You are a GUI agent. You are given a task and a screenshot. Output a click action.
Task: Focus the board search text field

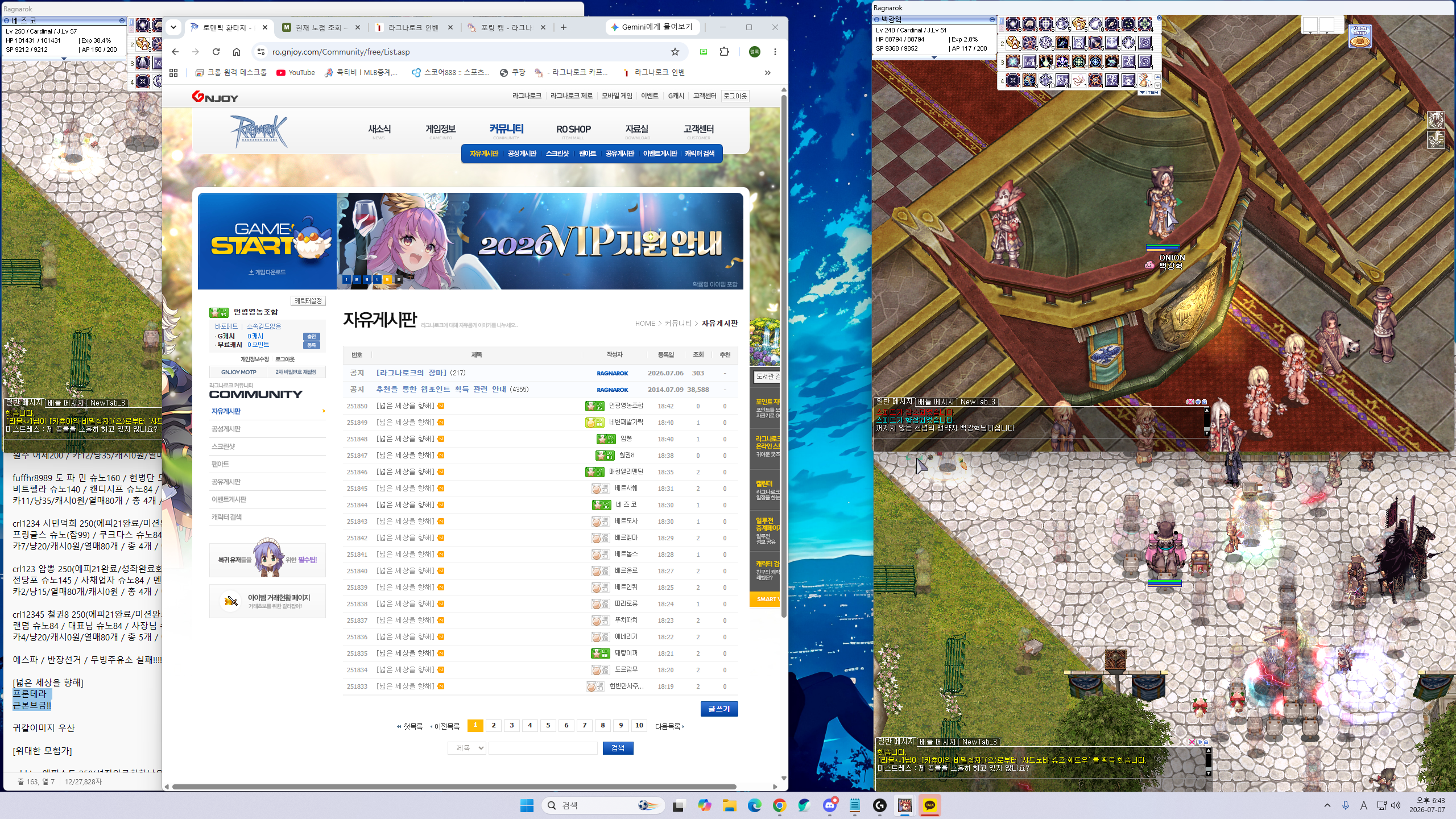tap(543, 748)
